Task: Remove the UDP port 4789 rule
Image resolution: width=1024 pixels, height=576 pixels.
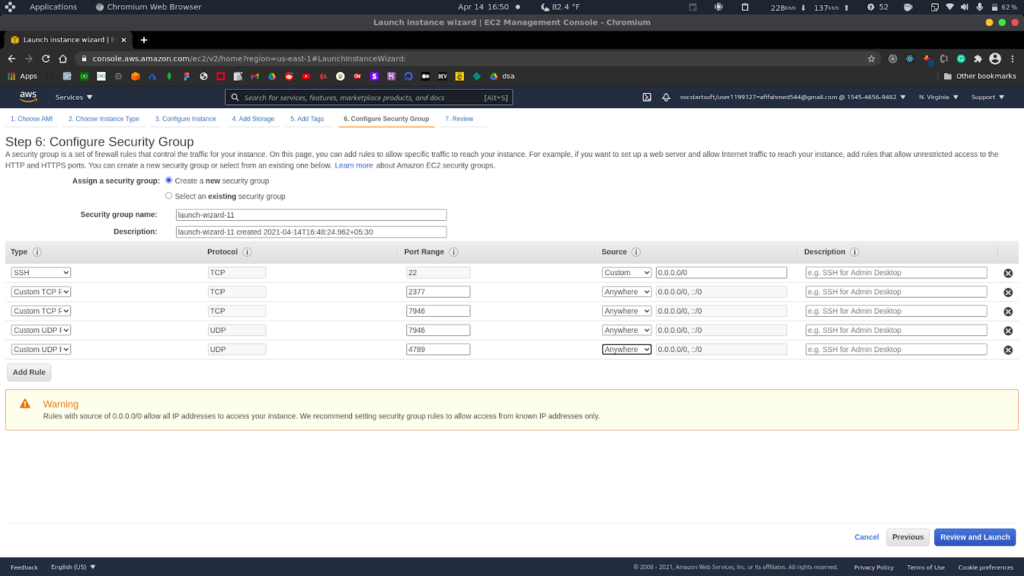Action: pos(1007,350)
